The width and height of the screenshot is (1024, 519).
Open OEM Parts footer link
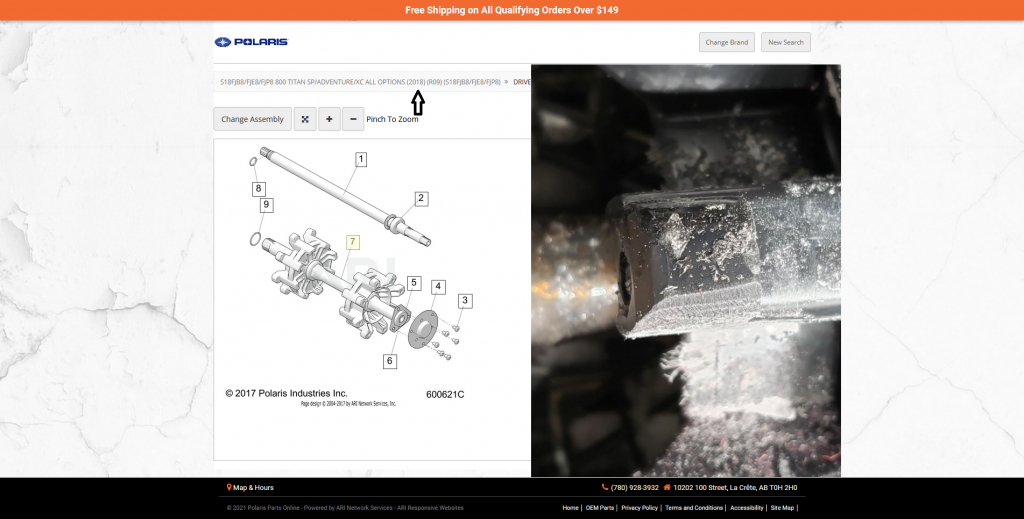click(x=600, y=508)
